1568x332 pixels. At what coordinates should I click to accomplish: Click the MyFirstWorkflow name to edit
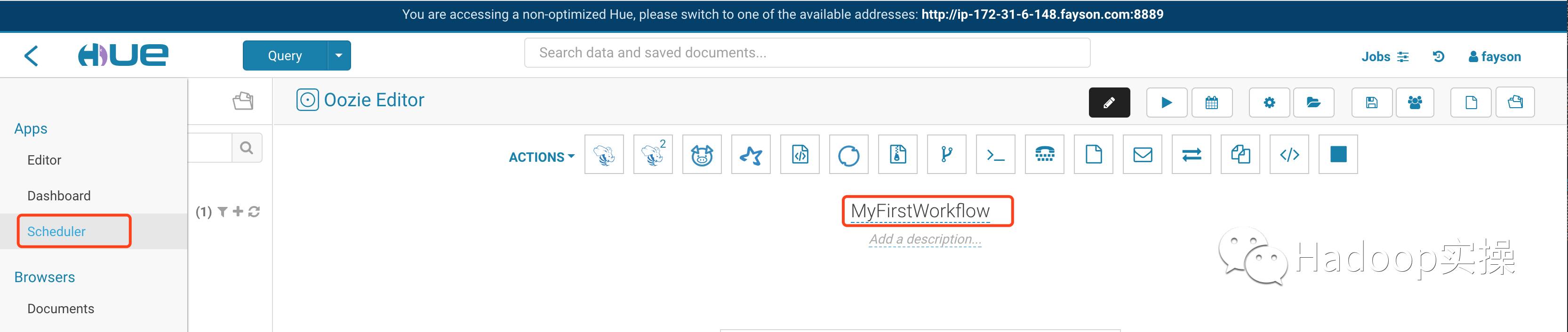tap(920, 211)
